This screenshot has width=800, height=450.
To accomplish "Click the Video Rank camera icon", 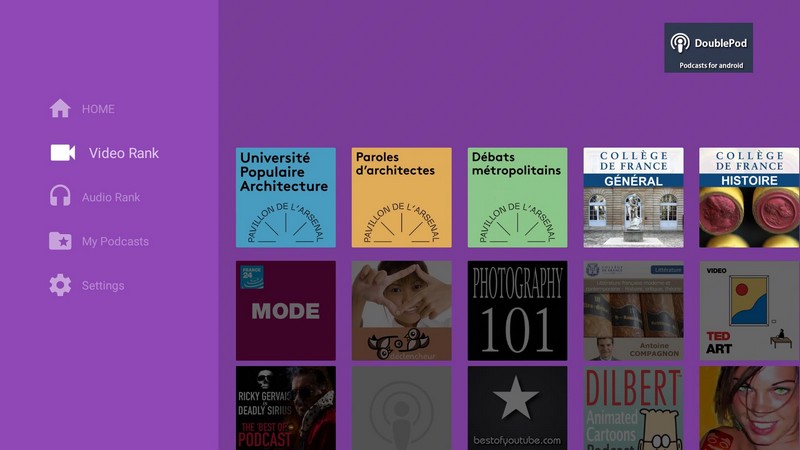I will [63, 153].
